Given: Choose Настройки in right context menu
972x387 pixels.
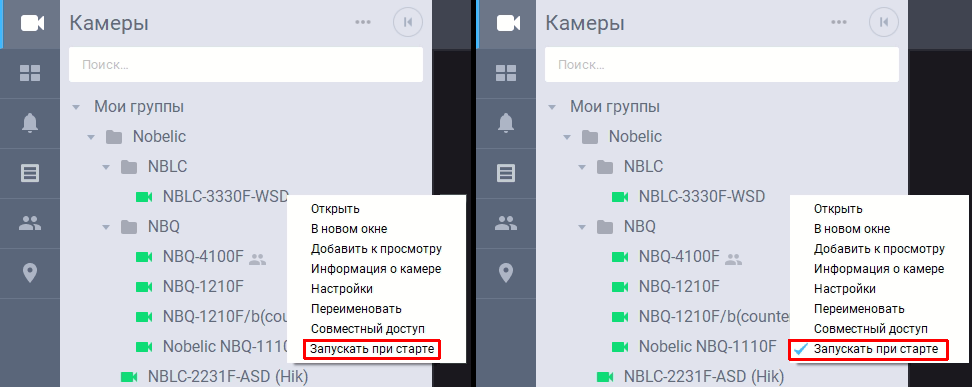Looking at the screenshot, I should (845, 289).
